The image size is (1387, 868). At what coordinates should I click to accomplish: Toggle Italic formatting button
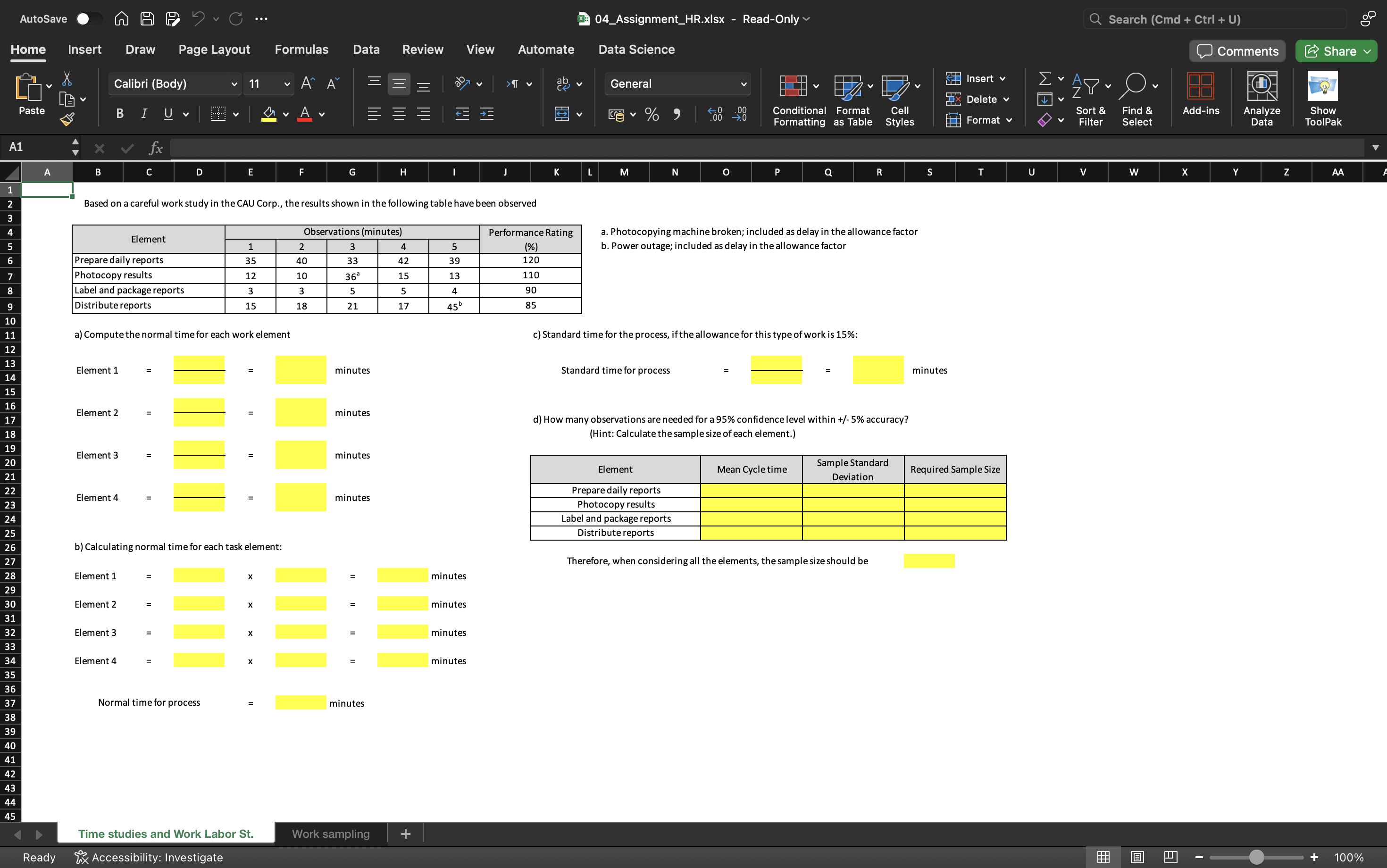click(x=143, y=113)
